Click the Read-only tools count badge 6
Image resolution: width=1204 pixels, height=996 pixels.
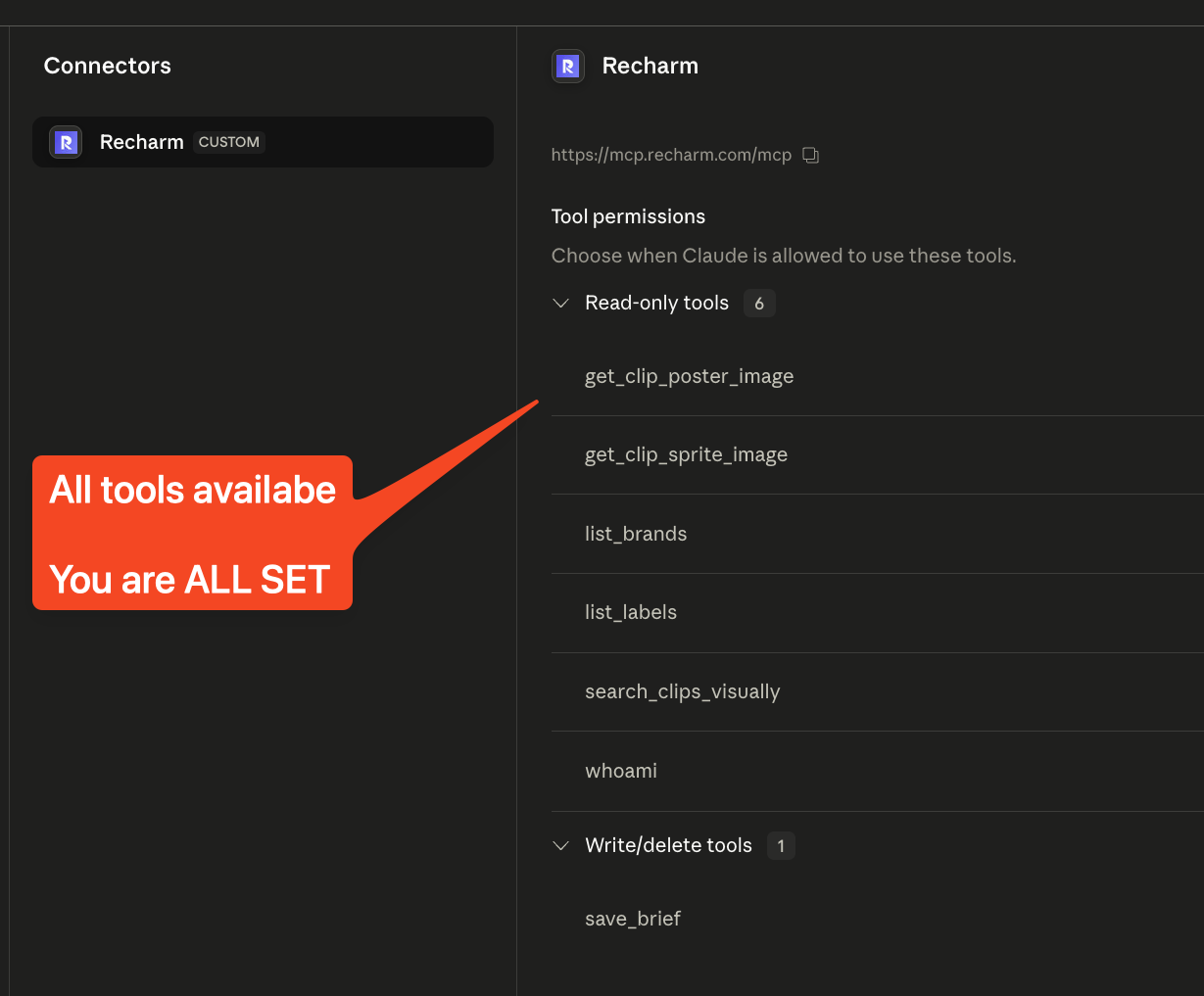click(759, 304)
